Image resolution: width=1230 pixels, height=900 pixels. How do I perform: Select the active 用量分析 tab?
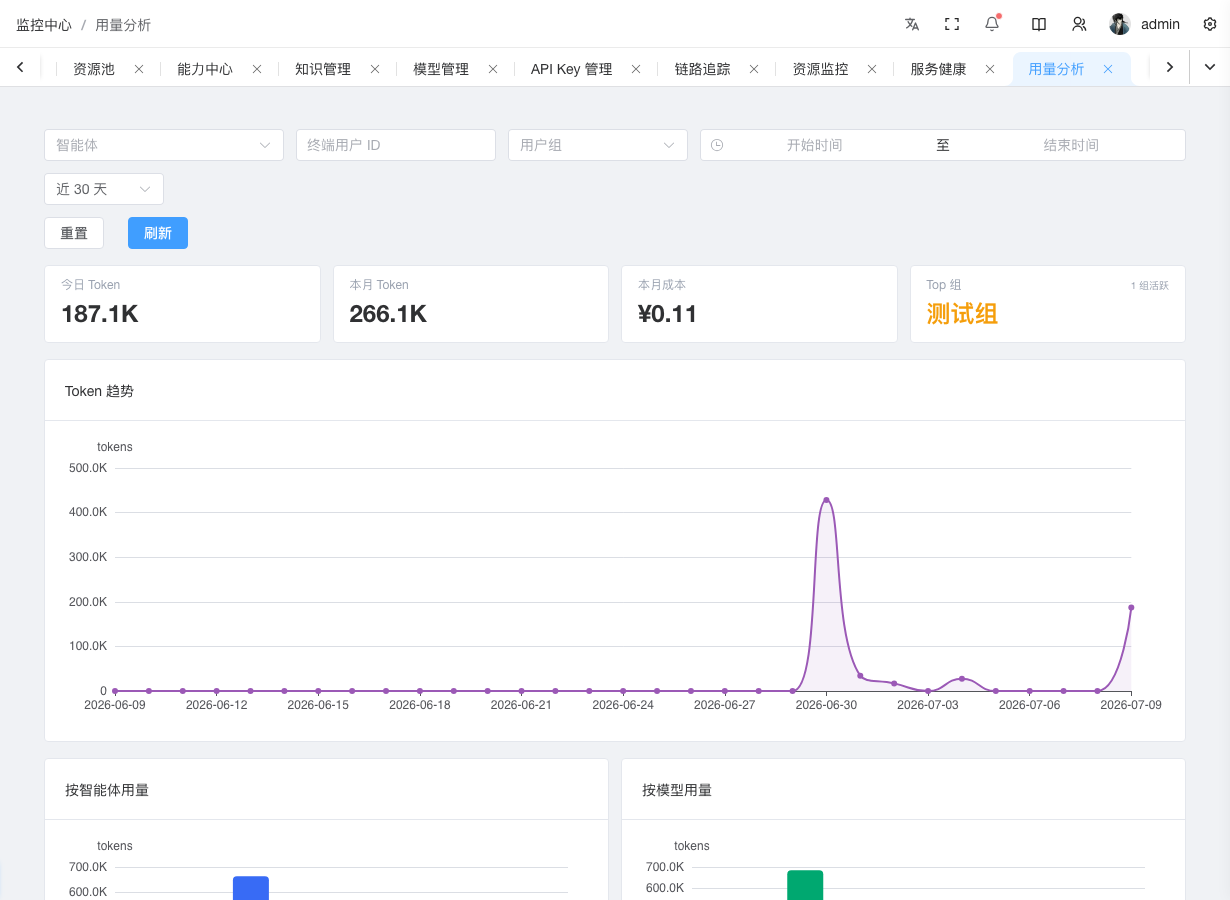1056,69
